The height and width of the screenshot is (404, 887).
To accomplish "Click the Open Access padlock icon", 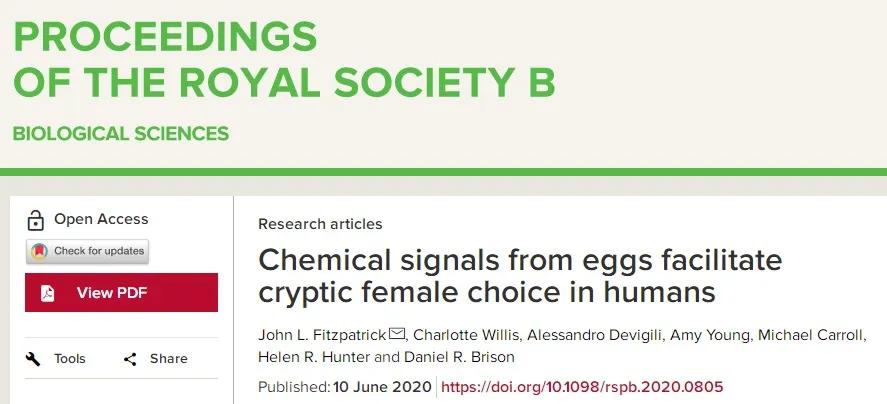I will coord(36,220).
